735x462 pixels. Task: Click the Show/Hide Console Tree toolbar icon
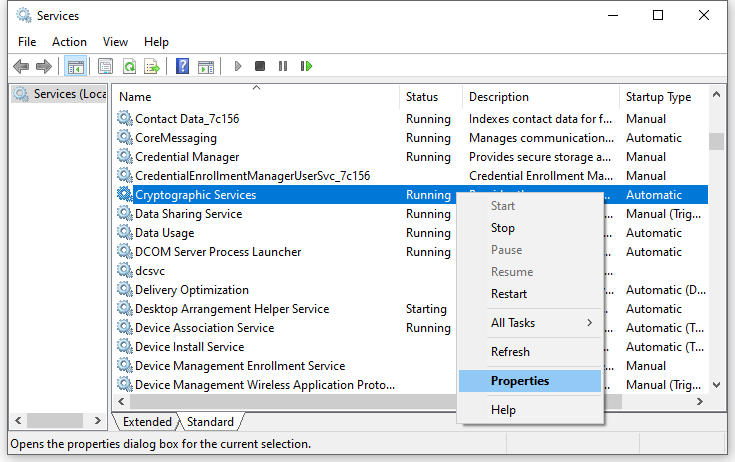[x=75, y=66]
